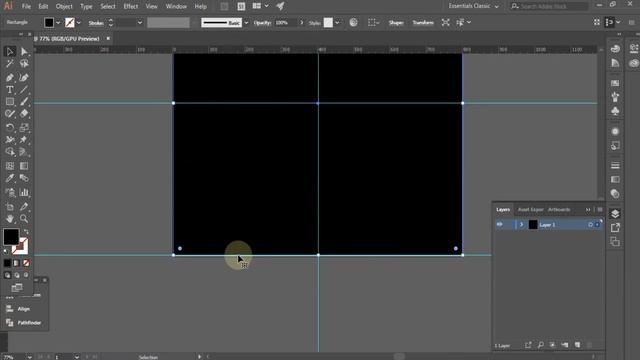Click the large Fill color swatch in toolbar
Image resolution: width=640 pixels, height=360 pixels.
click(x=11, y=237)
